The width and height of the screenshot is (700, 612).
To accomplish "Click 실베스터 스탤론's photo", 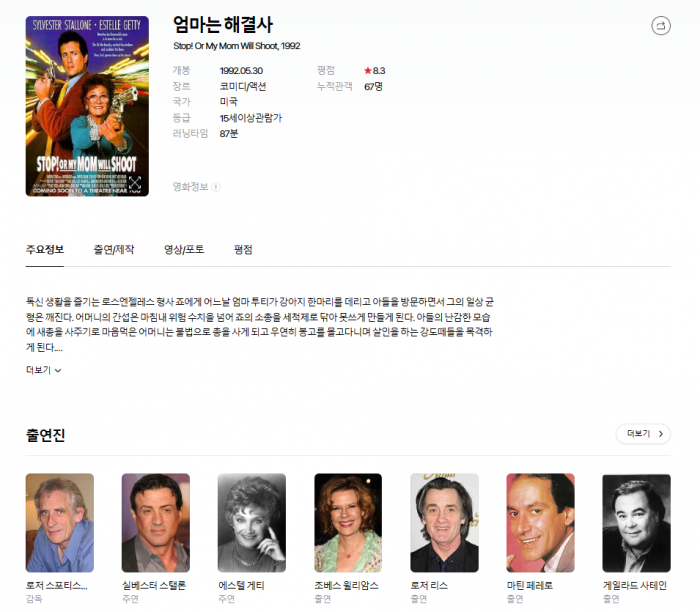I will [156, 522].
